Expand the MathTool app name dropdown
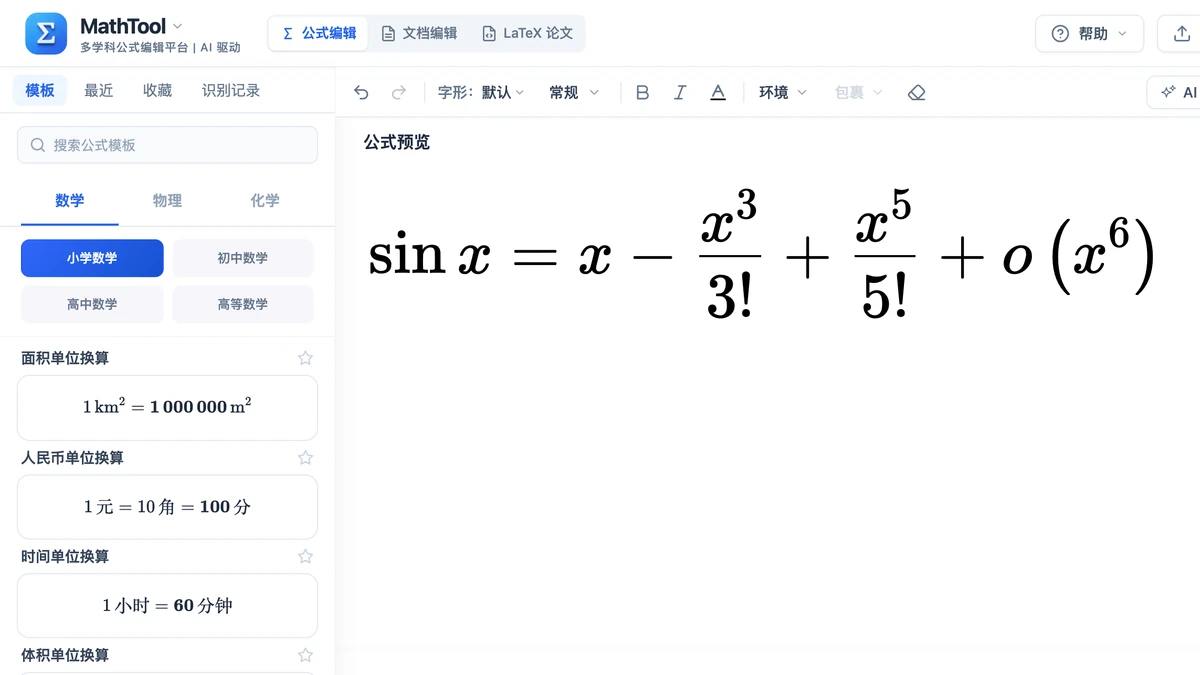 point(178,26)
